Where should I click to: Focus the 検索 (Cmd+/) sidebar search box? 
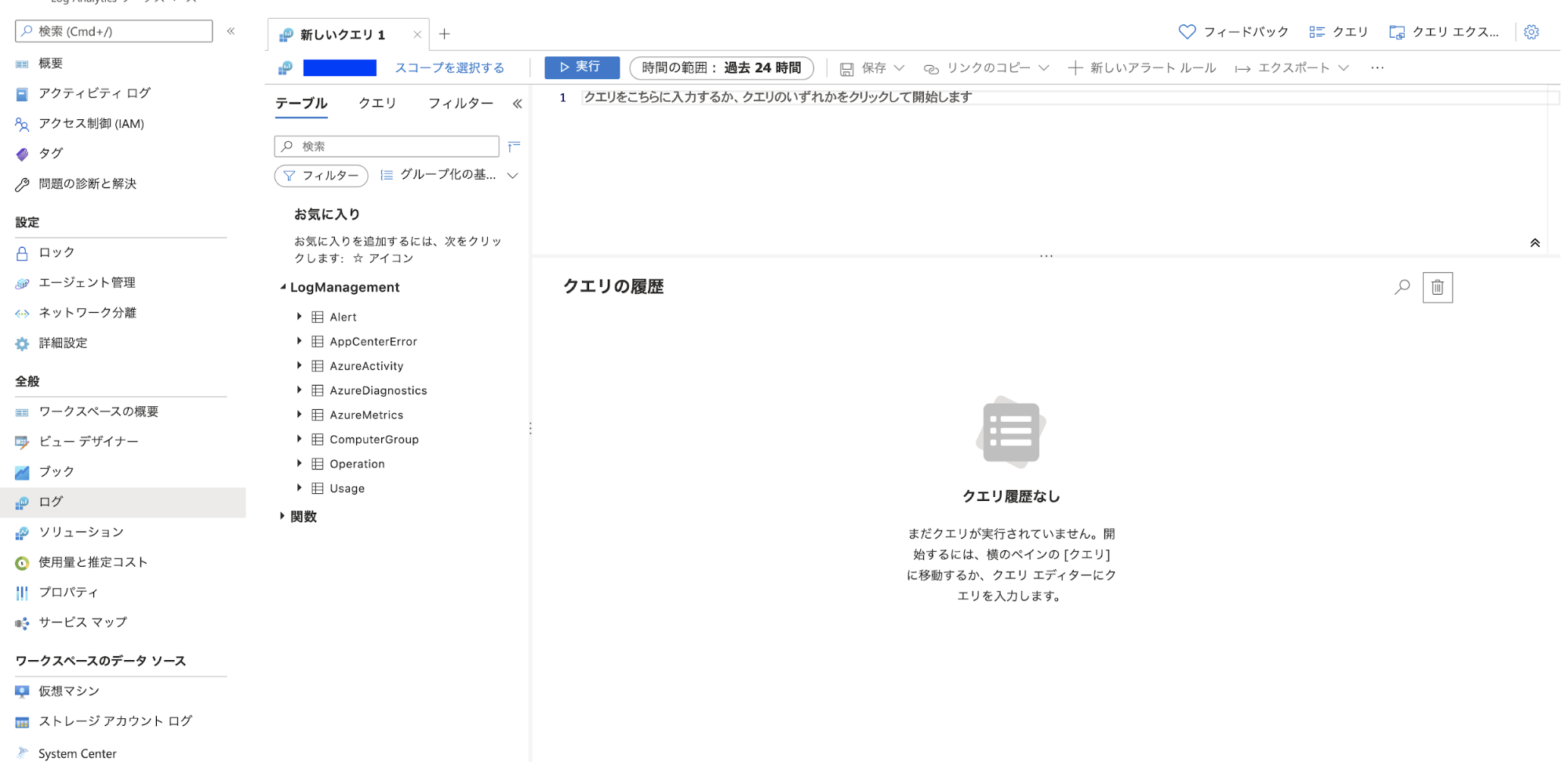coord(114,31)
